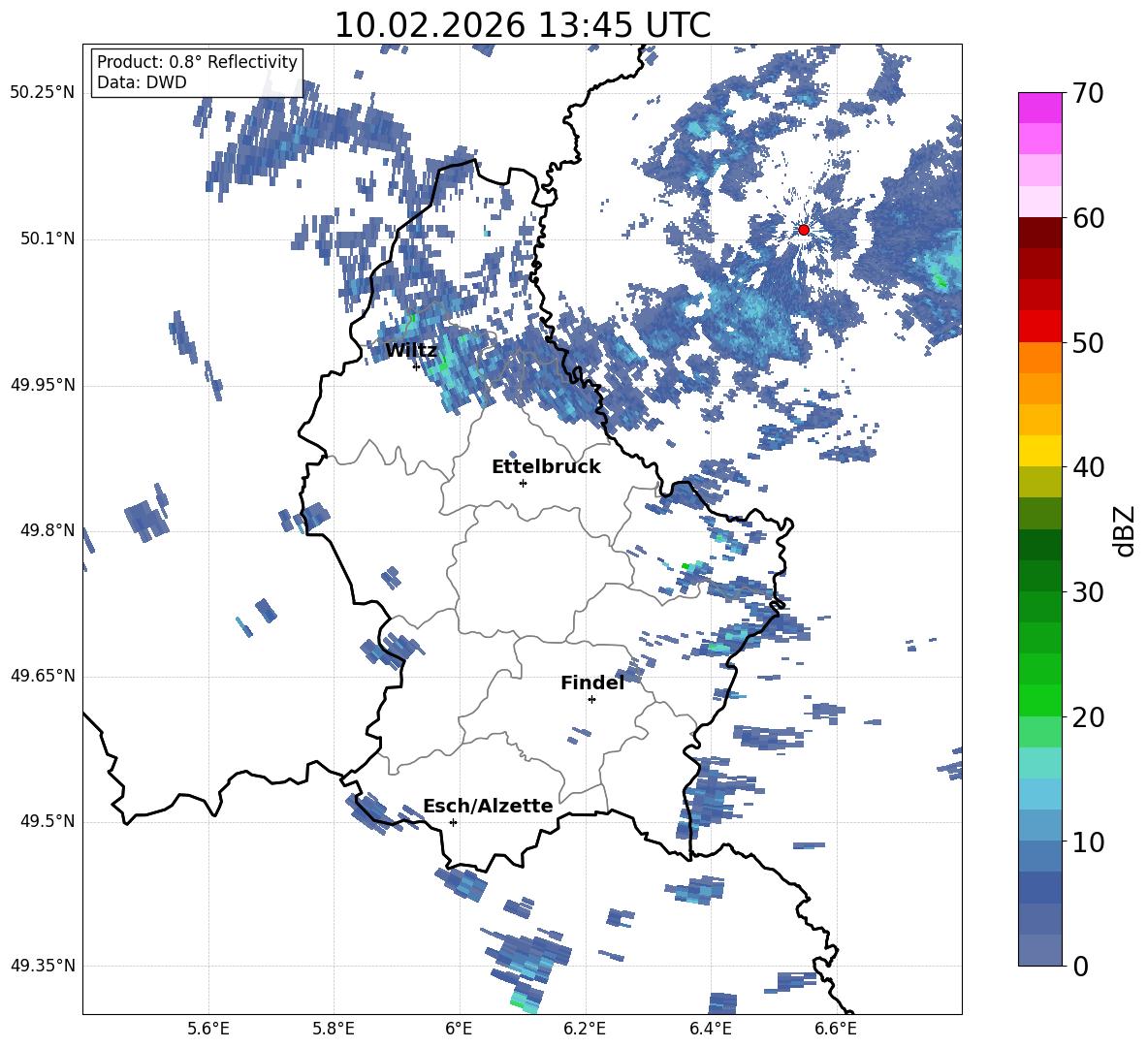
Task: Click the latitude label 50.1°N
Action: tap(47, 239)
